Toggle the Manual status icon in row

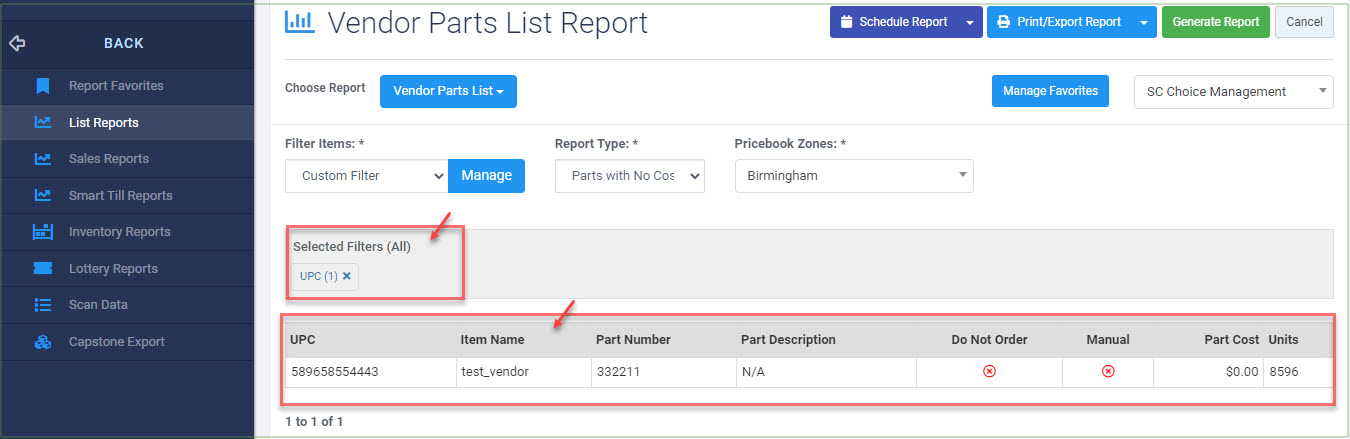click(1108, 371)
